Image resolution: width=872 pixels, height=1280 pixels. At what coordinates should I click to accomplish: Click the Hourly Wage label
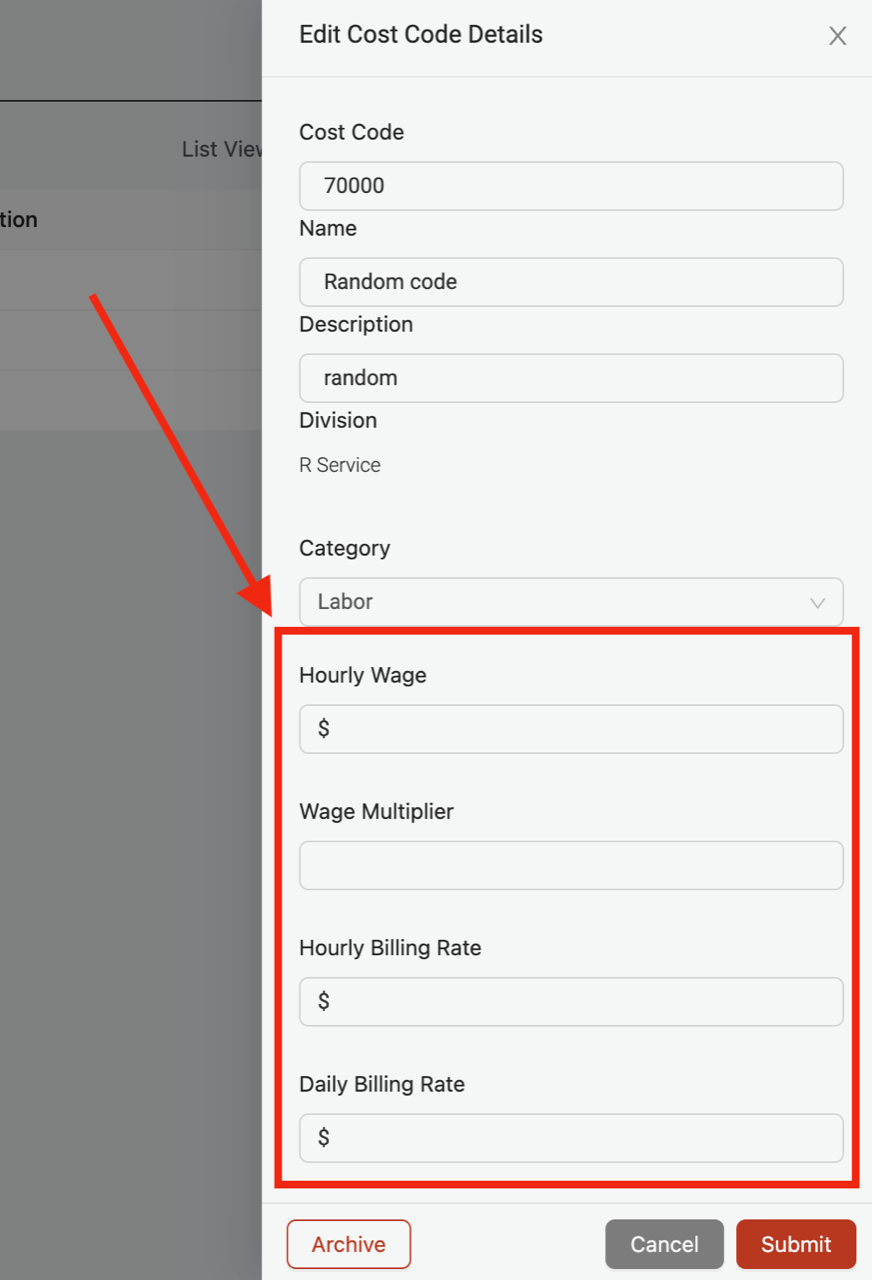[363, 675]
